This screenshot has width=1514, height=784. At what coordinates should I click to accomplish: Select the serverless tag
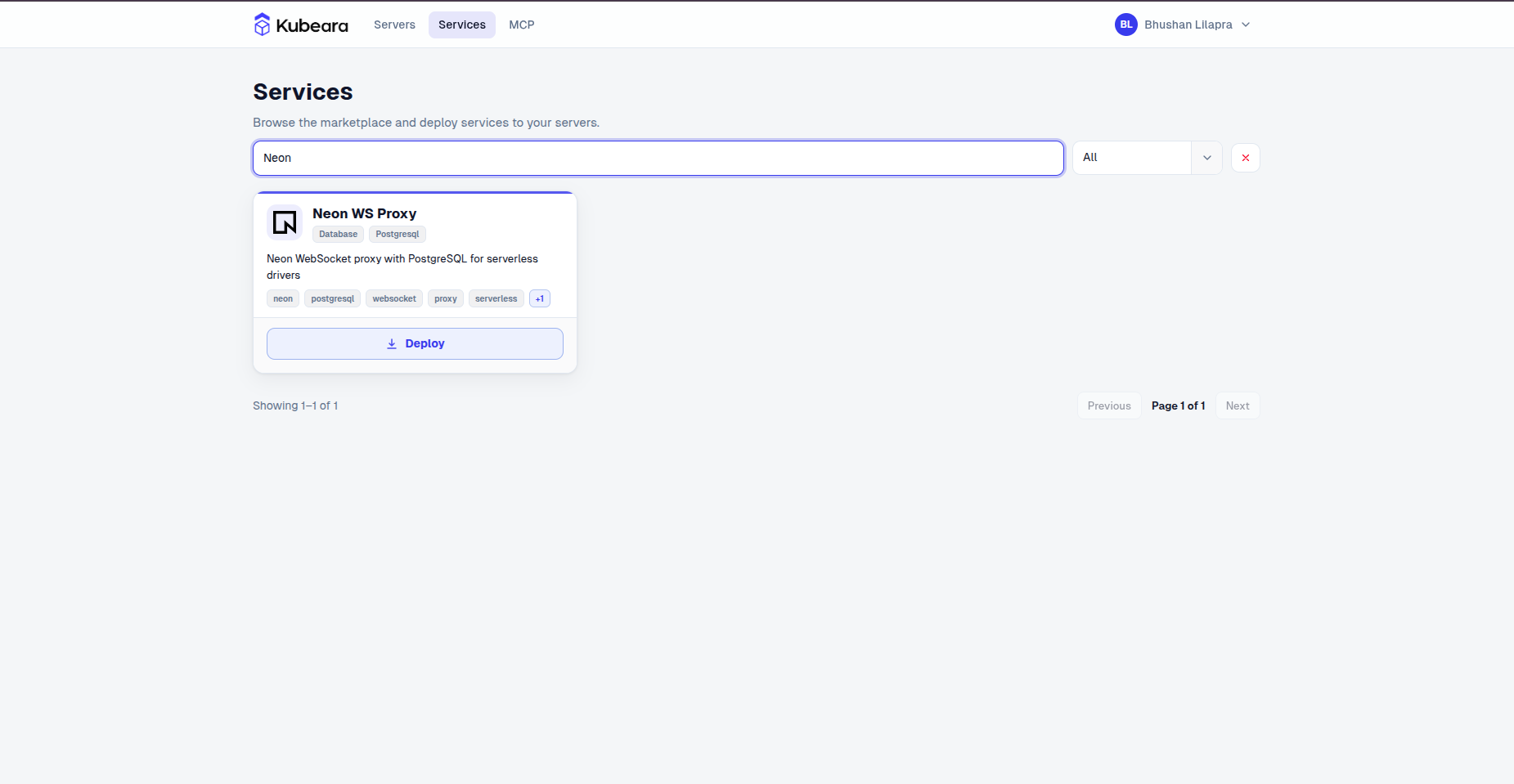coord(496,298)
